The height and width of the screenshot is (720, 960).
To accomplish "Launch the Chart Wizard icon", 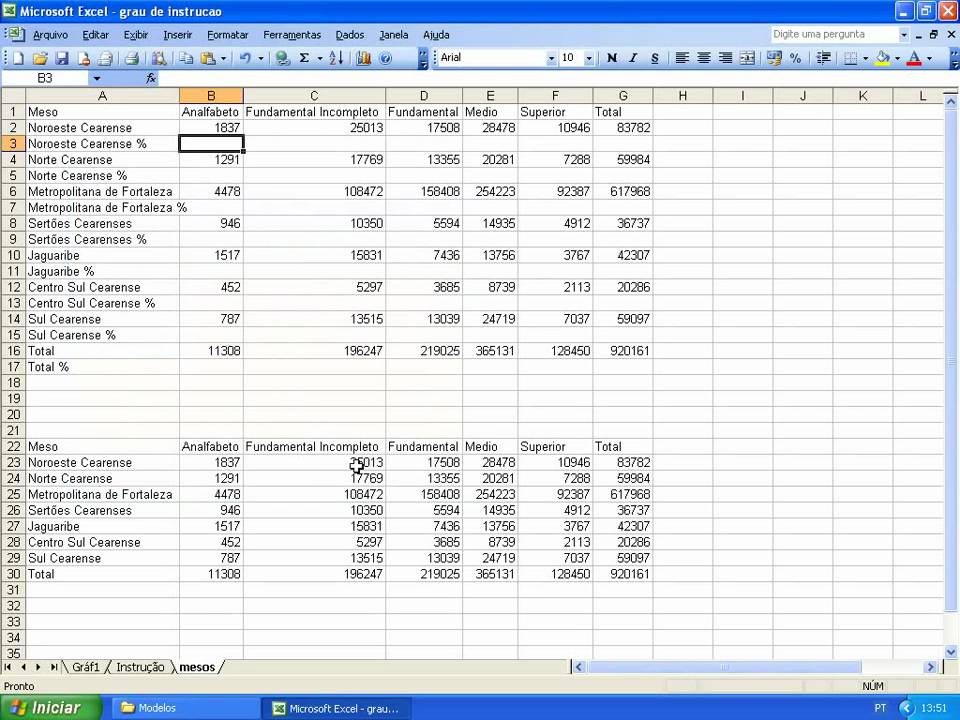I will coord(364,58).
